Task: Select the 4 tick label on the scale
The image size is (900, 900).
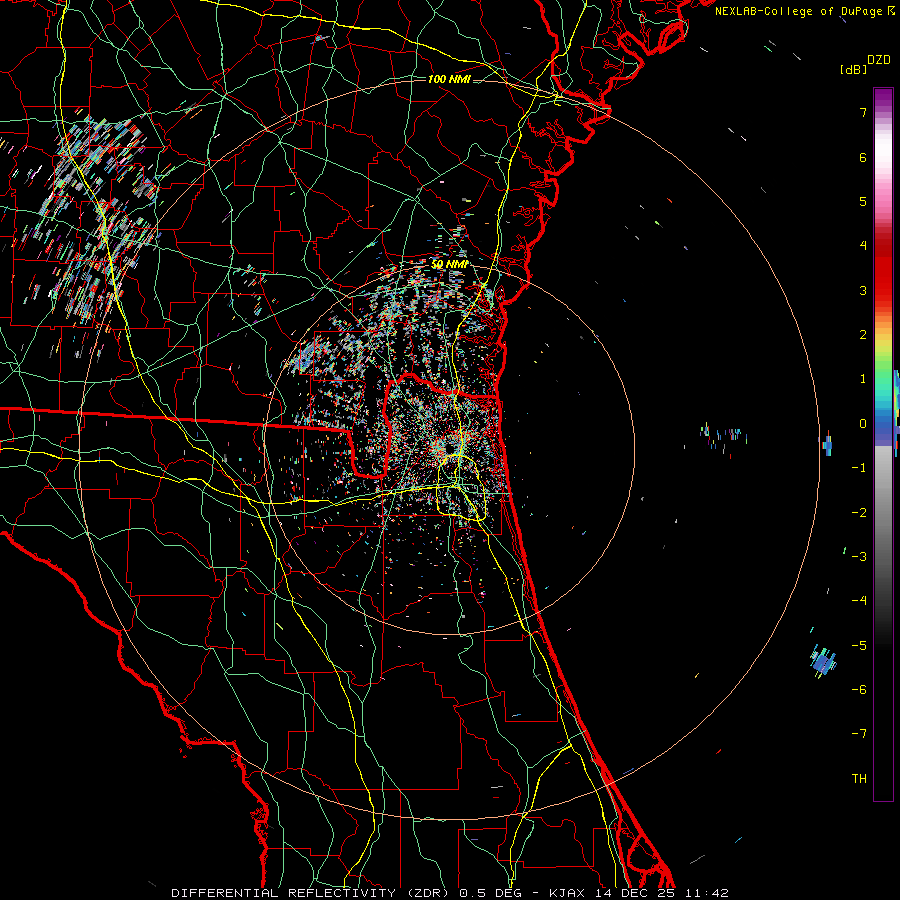Action: point(863,246)
